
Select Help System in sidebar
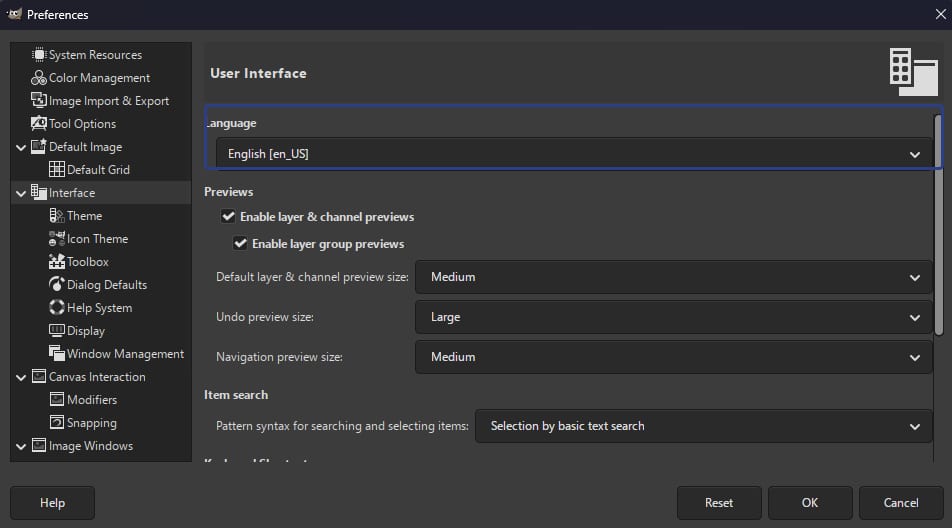(99, 308)
